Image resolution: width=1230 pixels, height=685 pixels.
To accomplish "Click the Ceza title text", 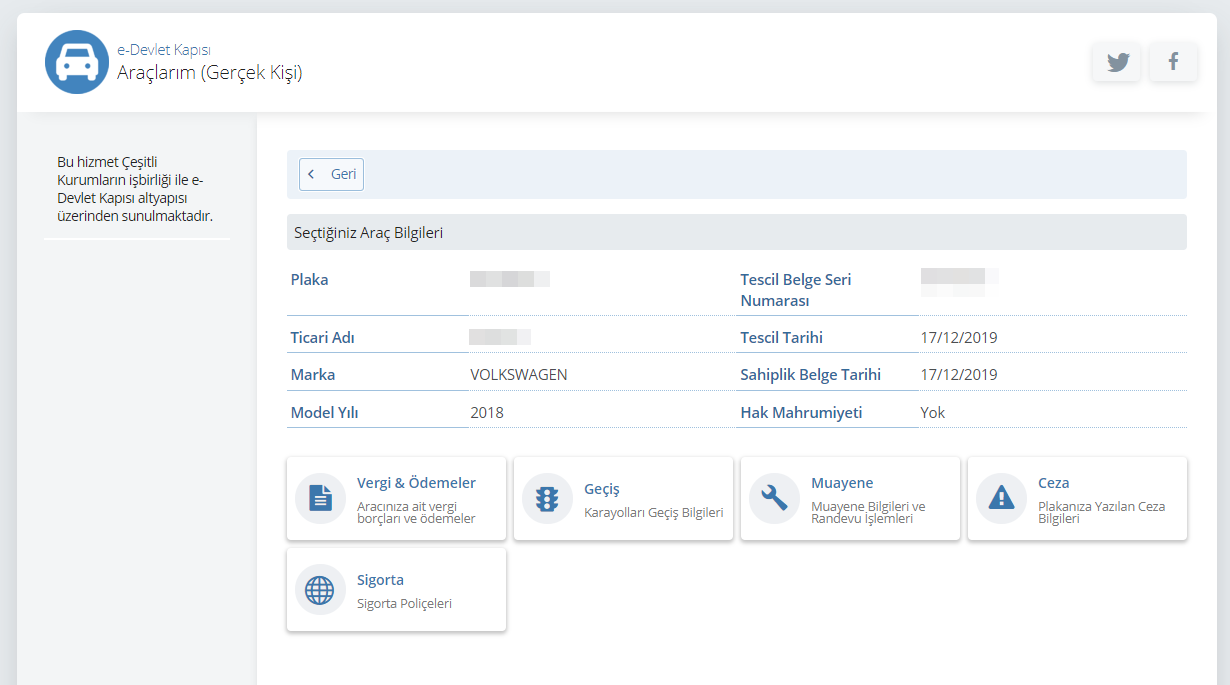I will [x=1053, y=483].
